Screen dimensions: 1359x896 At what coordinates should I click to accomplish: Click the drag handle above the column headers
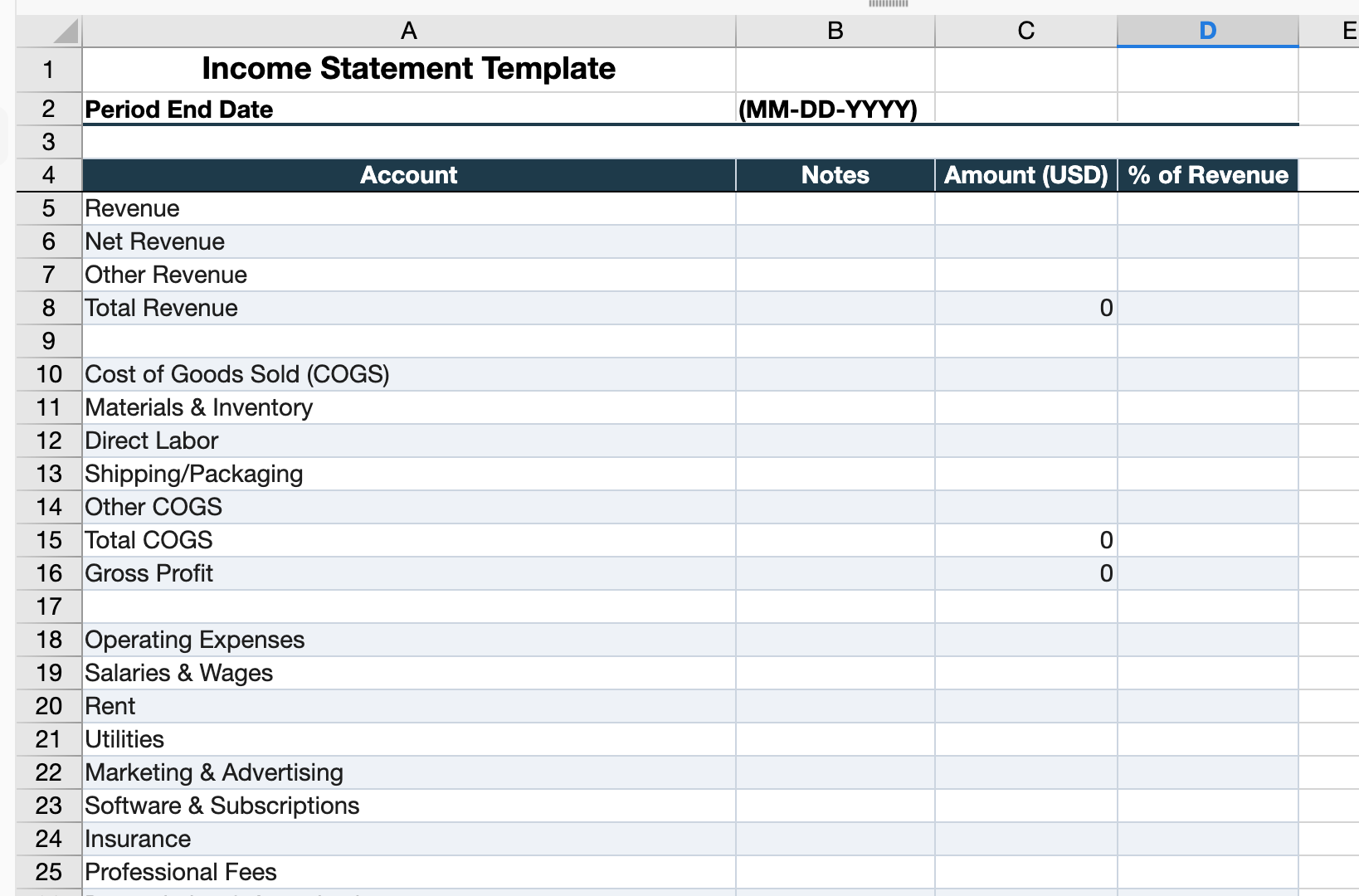pyautogui.click(x=888, y=4)
